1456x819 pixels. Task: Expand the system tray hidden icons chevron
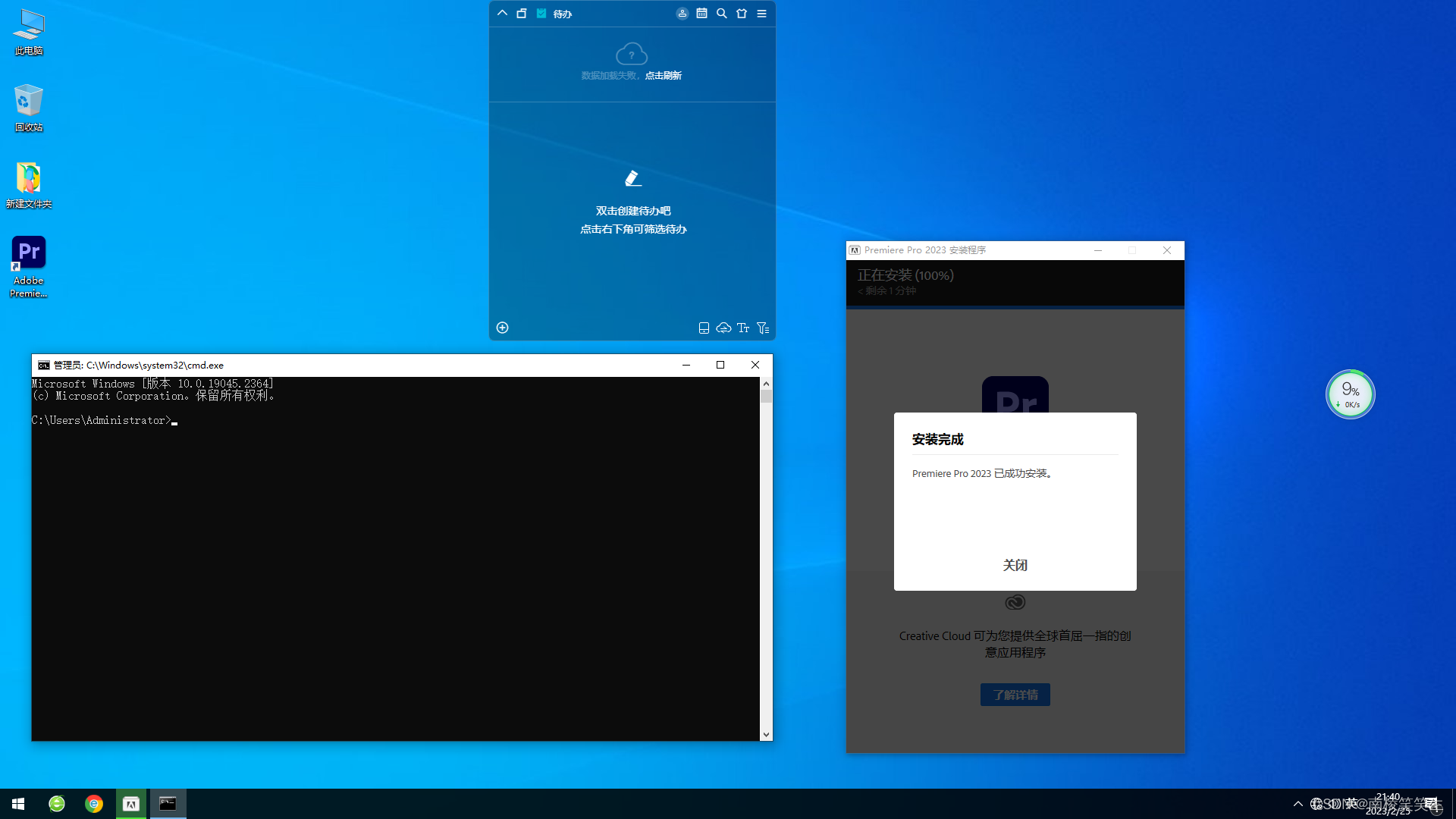(1298, 804)
